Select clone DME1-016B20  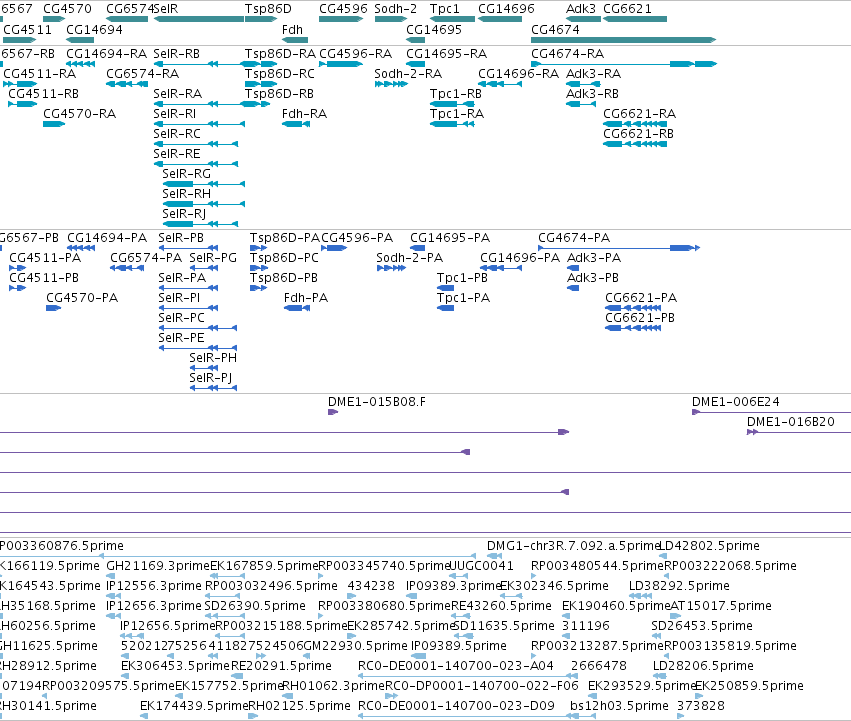tap(791, 422)
